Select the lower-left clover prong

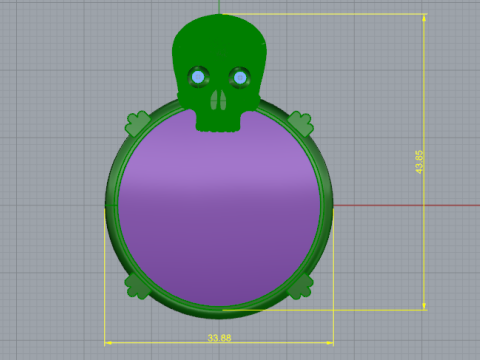pos(137,286)
